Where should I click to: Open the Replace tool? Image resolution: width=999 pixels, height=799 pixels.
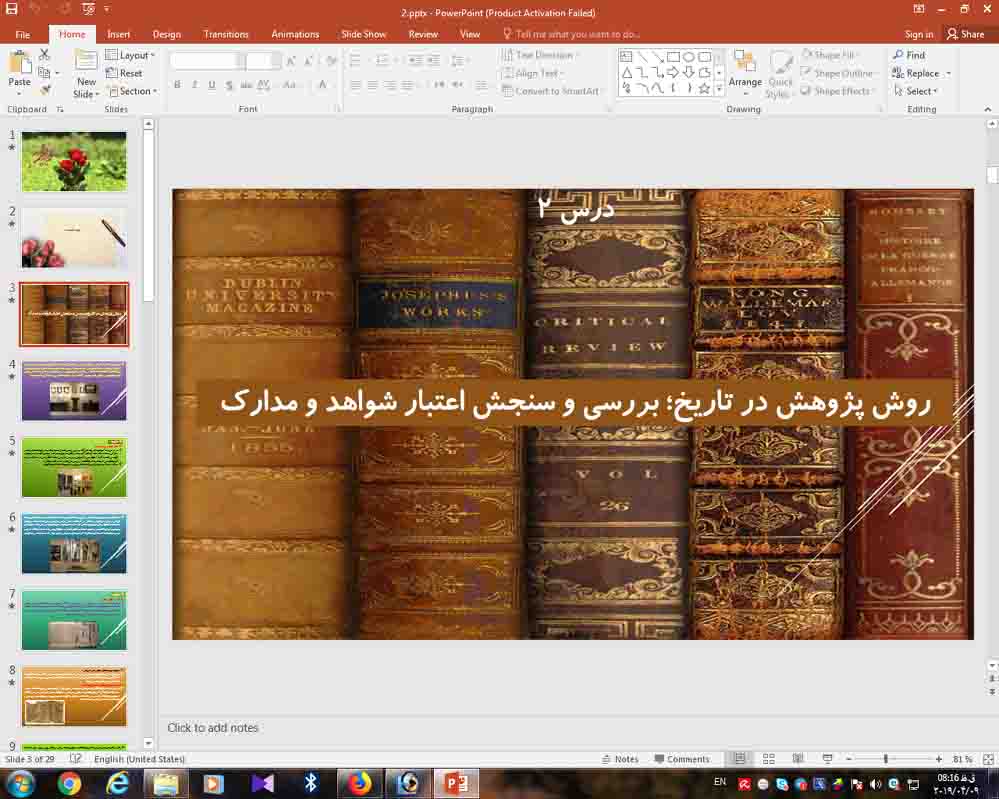click(x=920, y=72)
